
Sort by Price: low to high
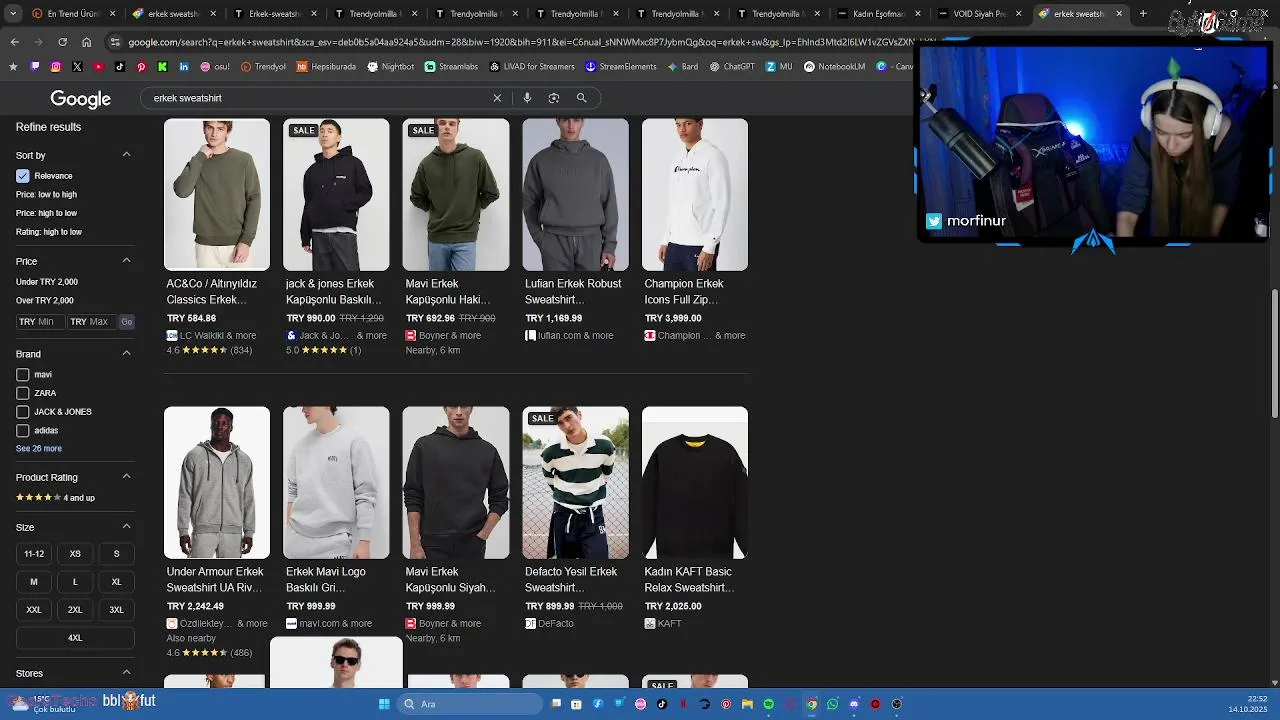point(46,194)
